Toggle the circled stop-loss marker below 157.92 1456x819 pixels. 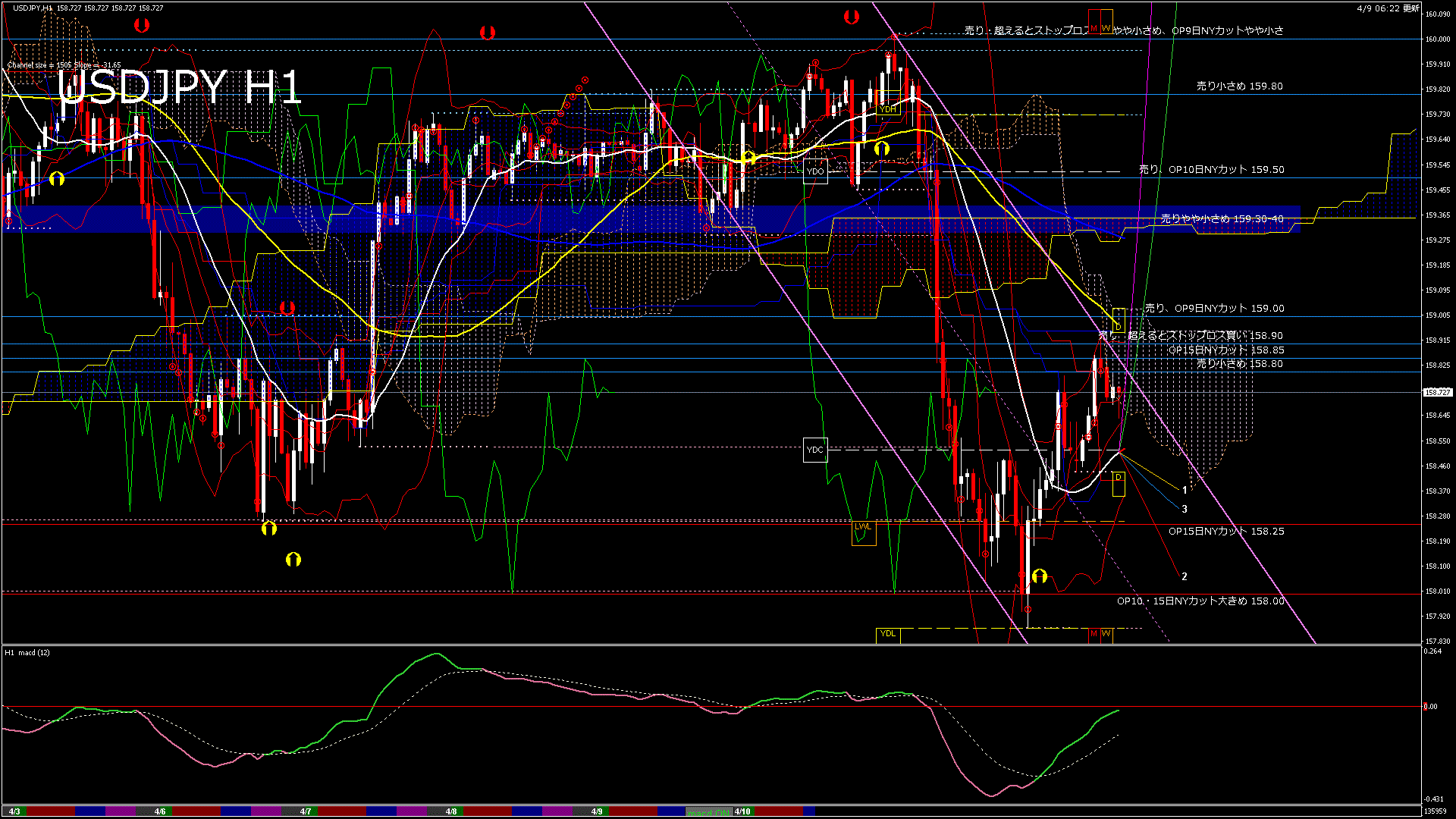(1028, 609)
